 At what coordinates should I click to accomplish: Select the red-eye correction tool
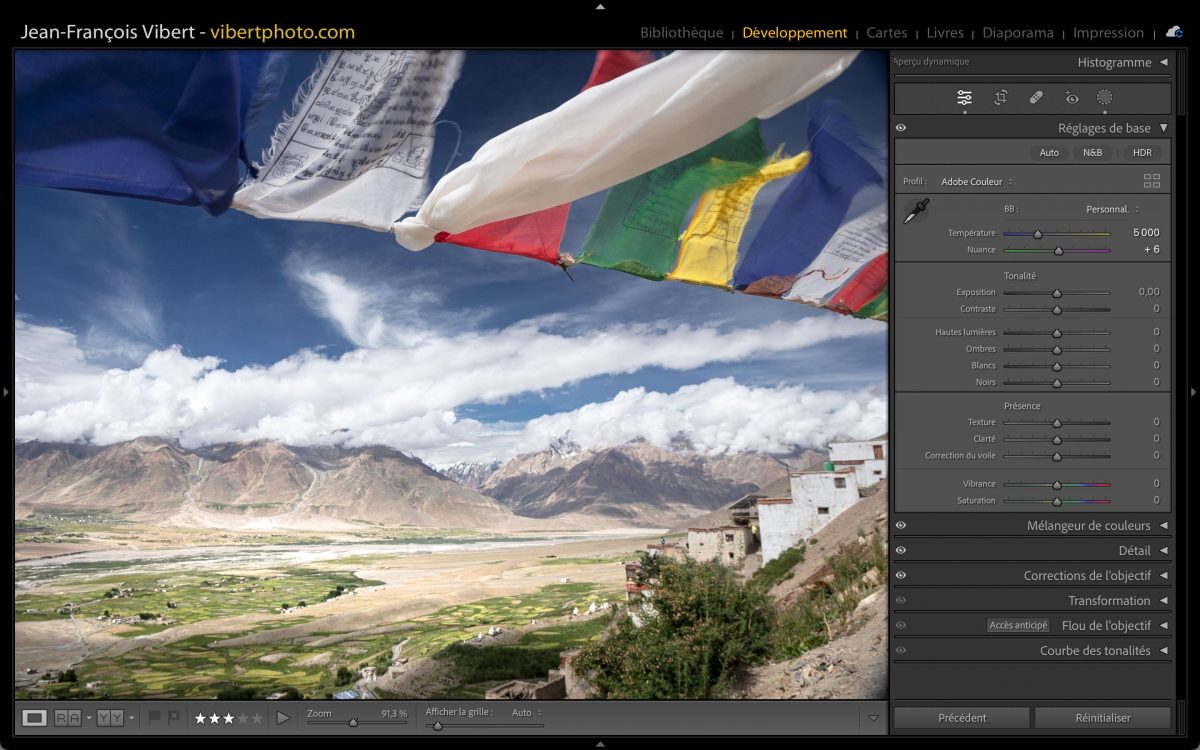[x=1072, y=98]
